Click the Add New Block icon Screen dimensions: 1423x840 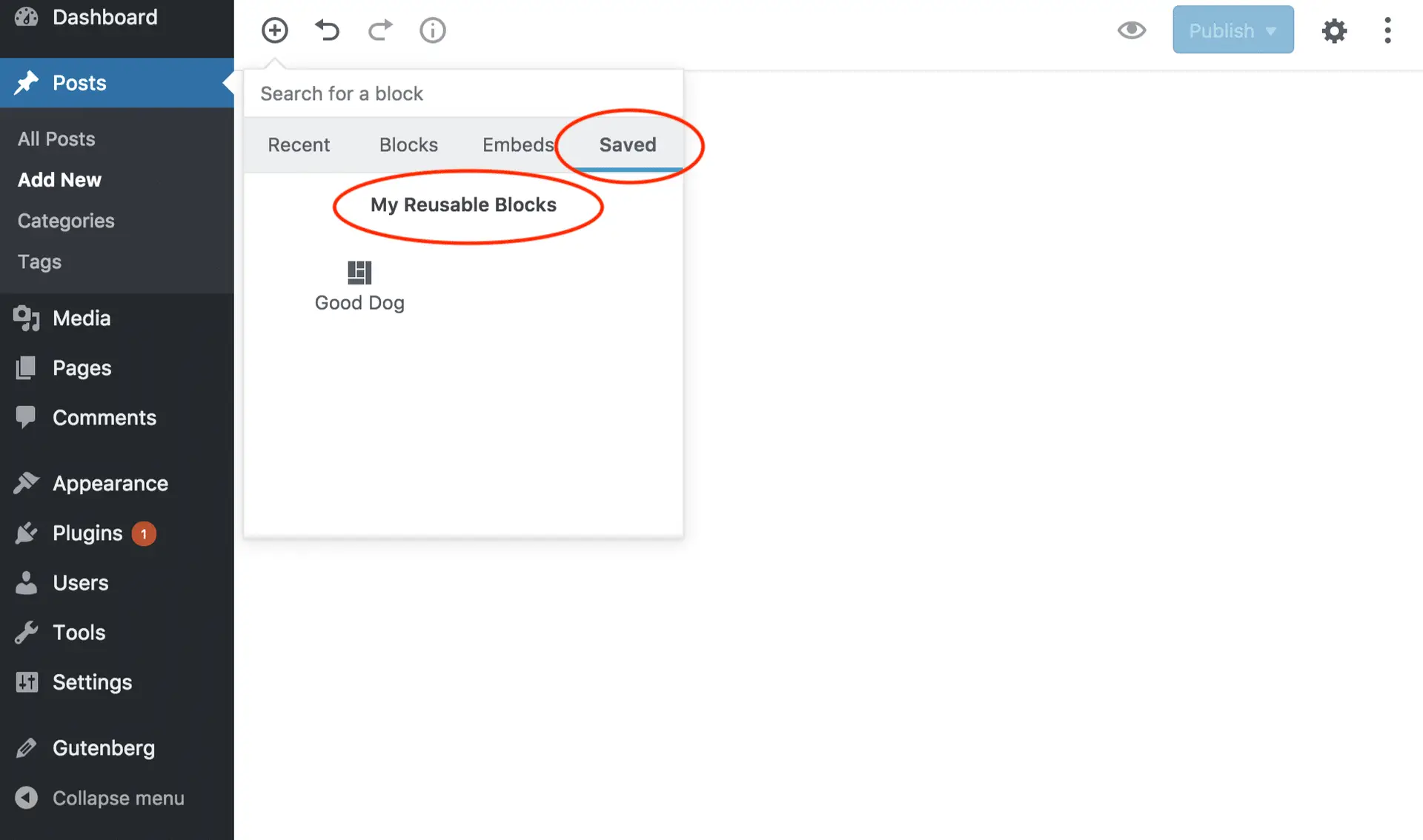[x=275, y=28]
